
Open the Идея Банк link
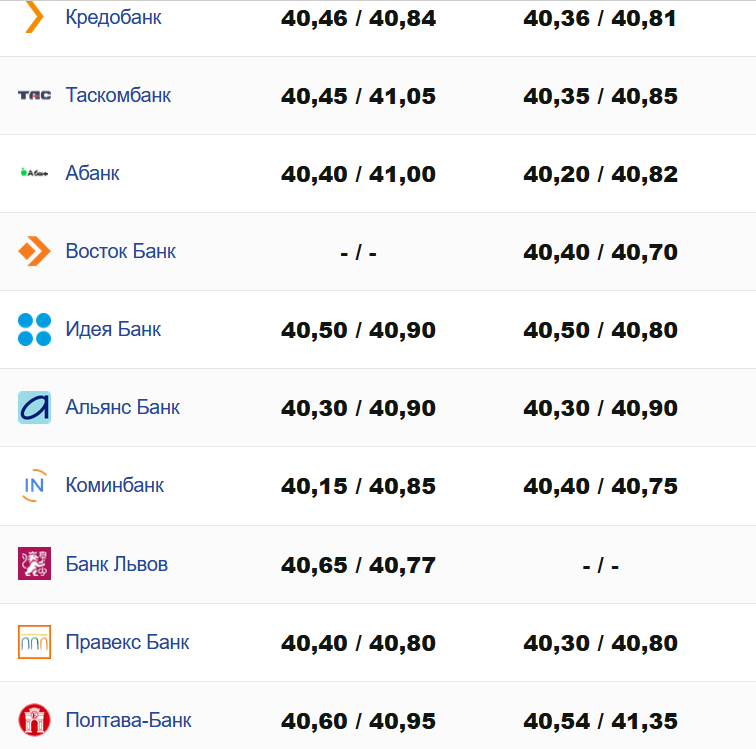pos(113,329)
